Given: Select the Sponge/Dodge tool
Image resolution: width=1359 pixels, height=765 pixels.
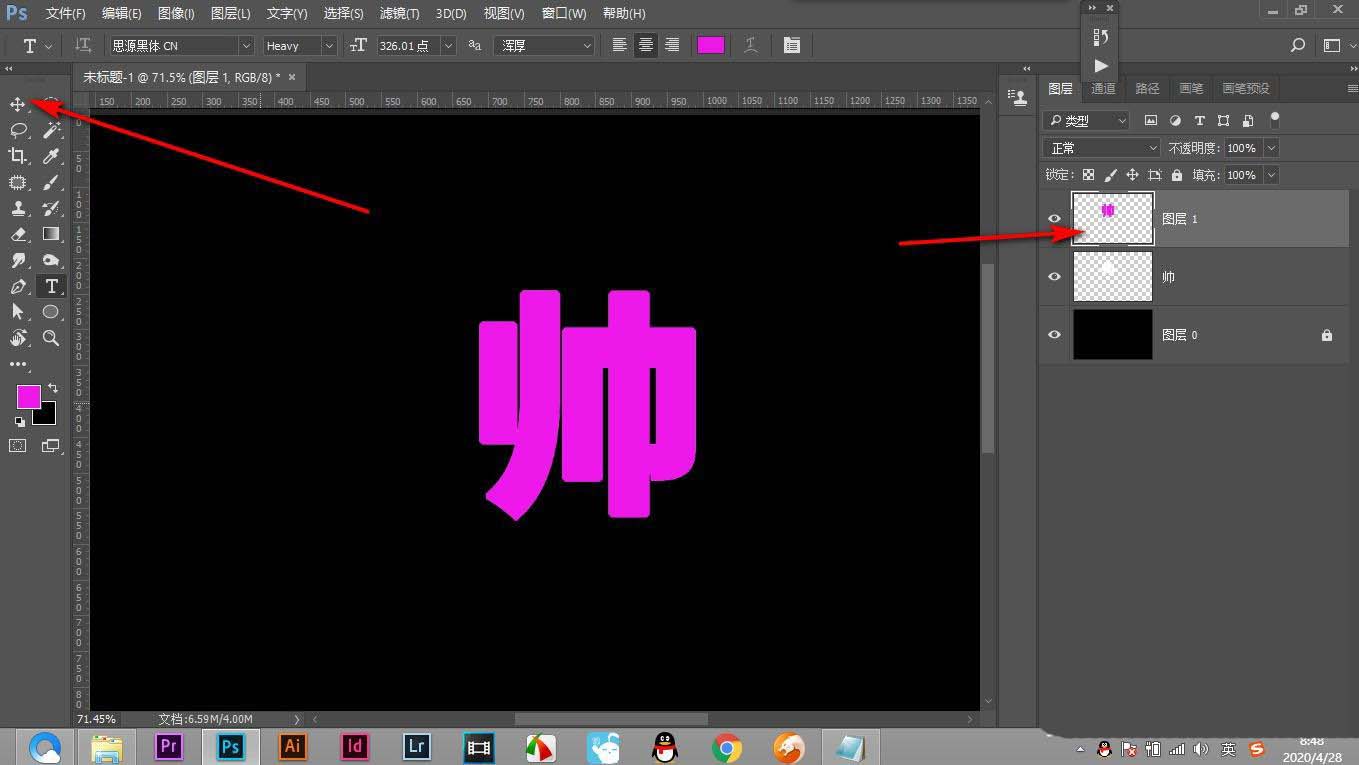Looking at the screenshot, I should (x=52, y=260).
